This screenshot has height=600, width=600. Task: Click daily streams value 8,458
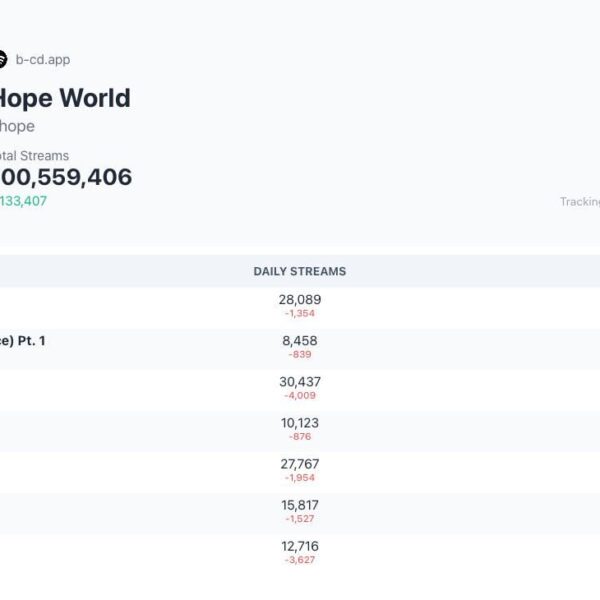point(300,341)
